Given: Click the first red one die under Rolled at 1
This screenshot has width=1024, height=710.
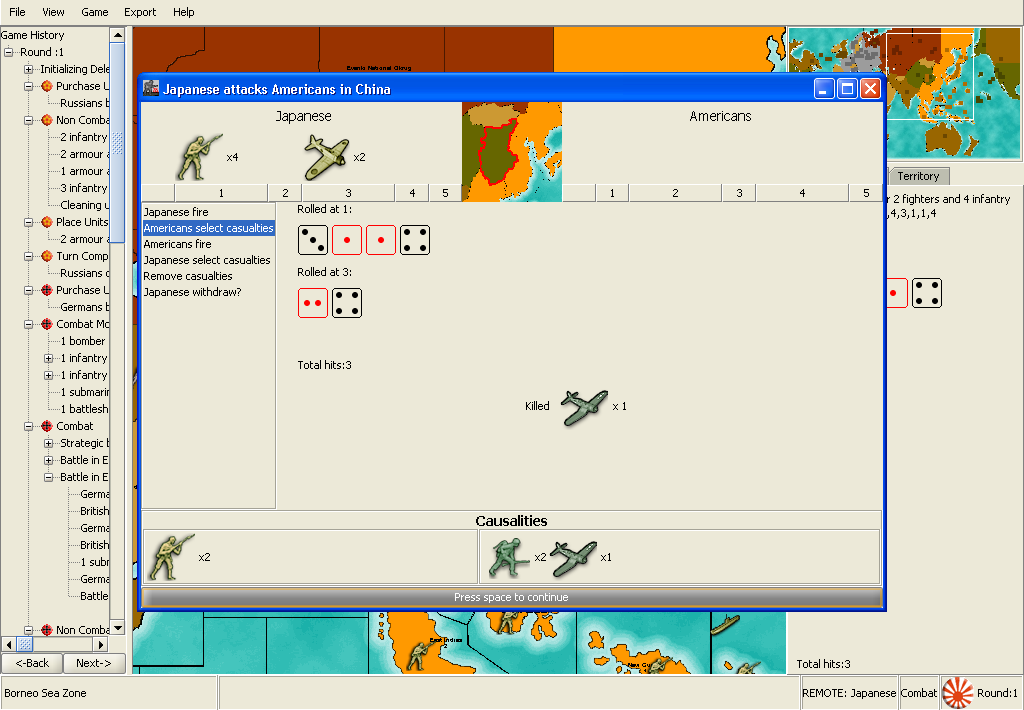Looking at the screenshot, I should [x=347, y=240].
